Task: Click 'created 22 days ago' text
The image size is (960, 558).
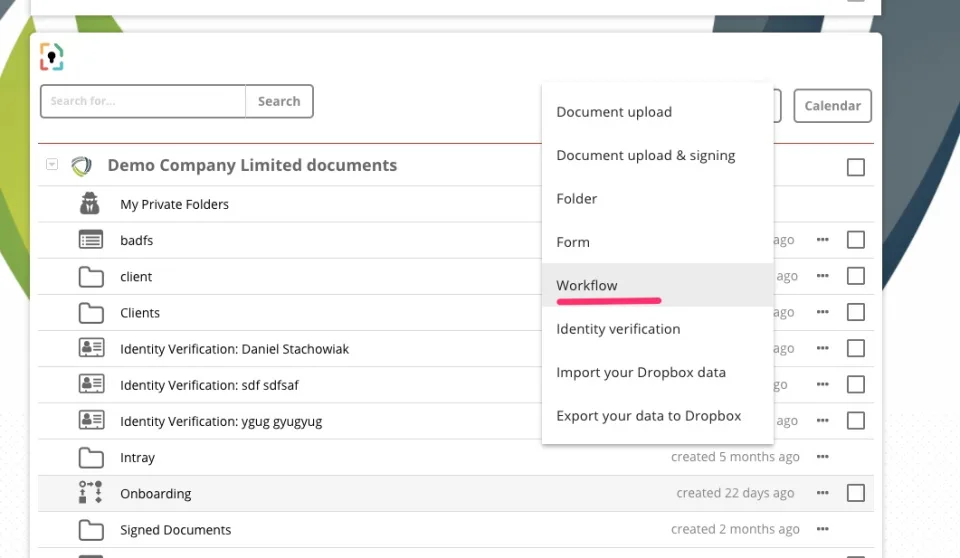Action: (x=735, y=493)
